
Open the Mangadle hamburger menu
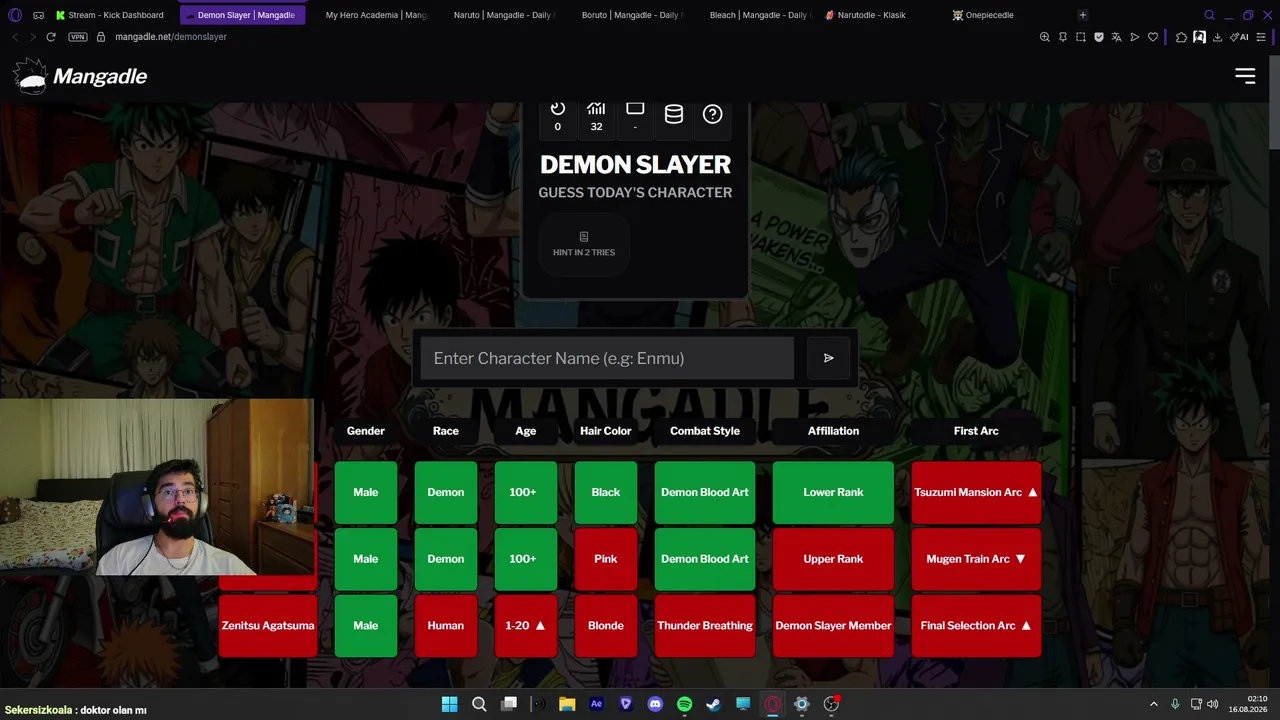click(1245, 76)
